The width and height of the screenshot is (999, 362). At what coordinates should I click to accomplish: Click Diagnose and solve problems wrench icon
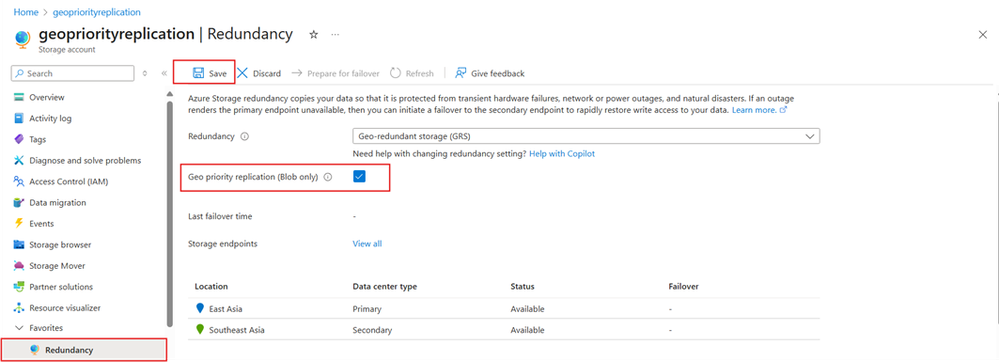click(x=18, y=161)
